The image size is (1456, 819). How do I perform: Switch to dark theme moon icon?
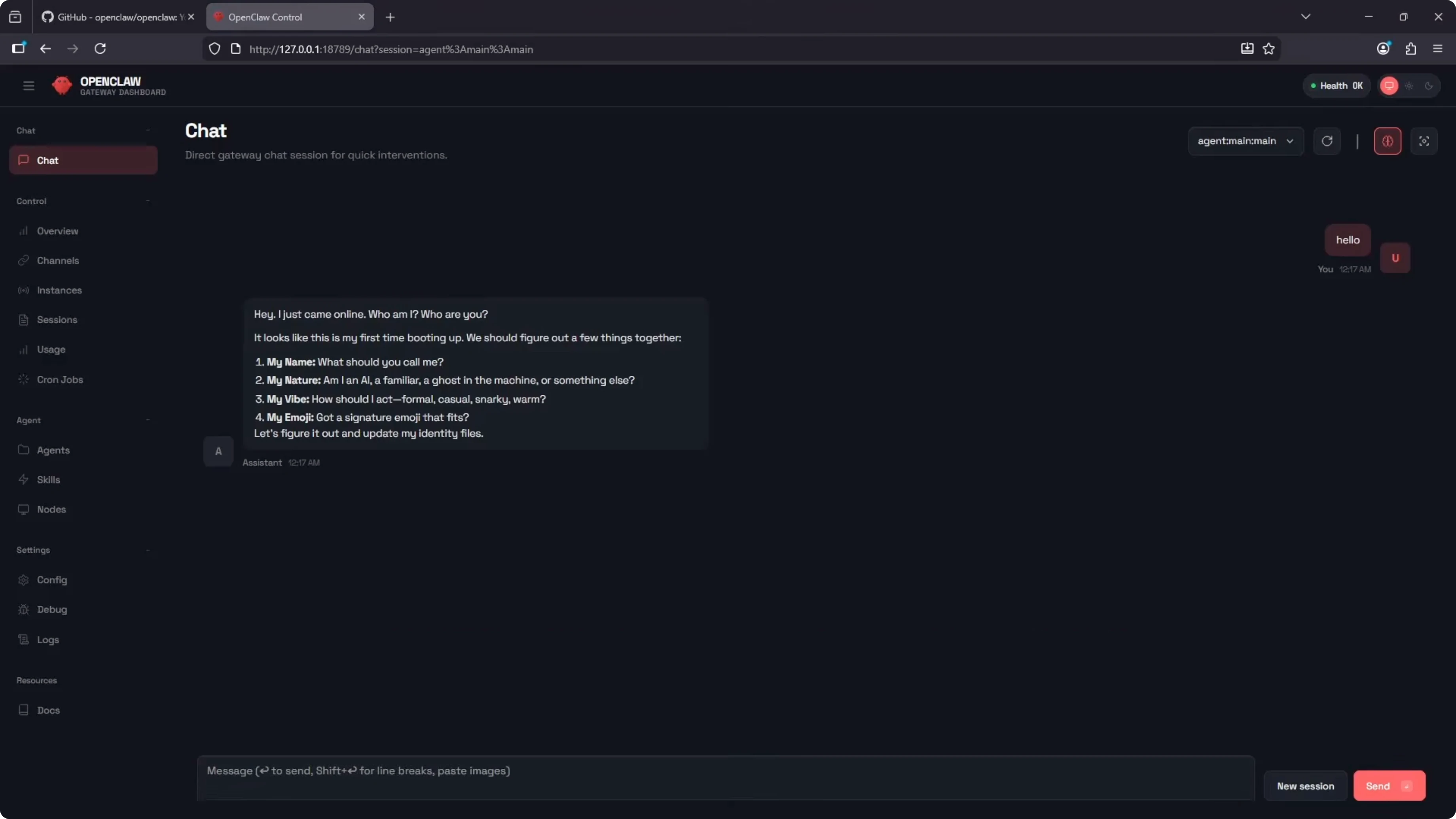click(1428, 86)
